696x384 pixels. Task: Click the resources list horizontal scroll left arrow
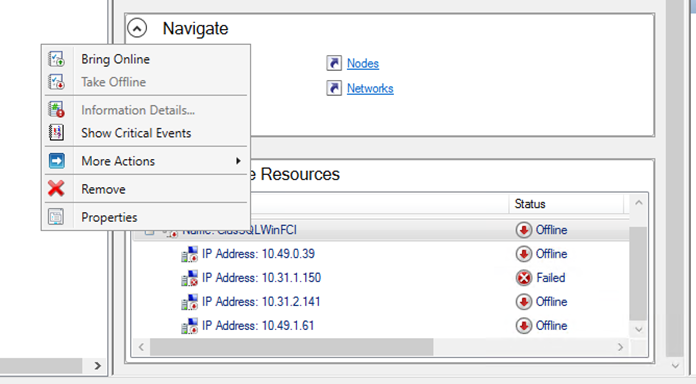point(141,347)
